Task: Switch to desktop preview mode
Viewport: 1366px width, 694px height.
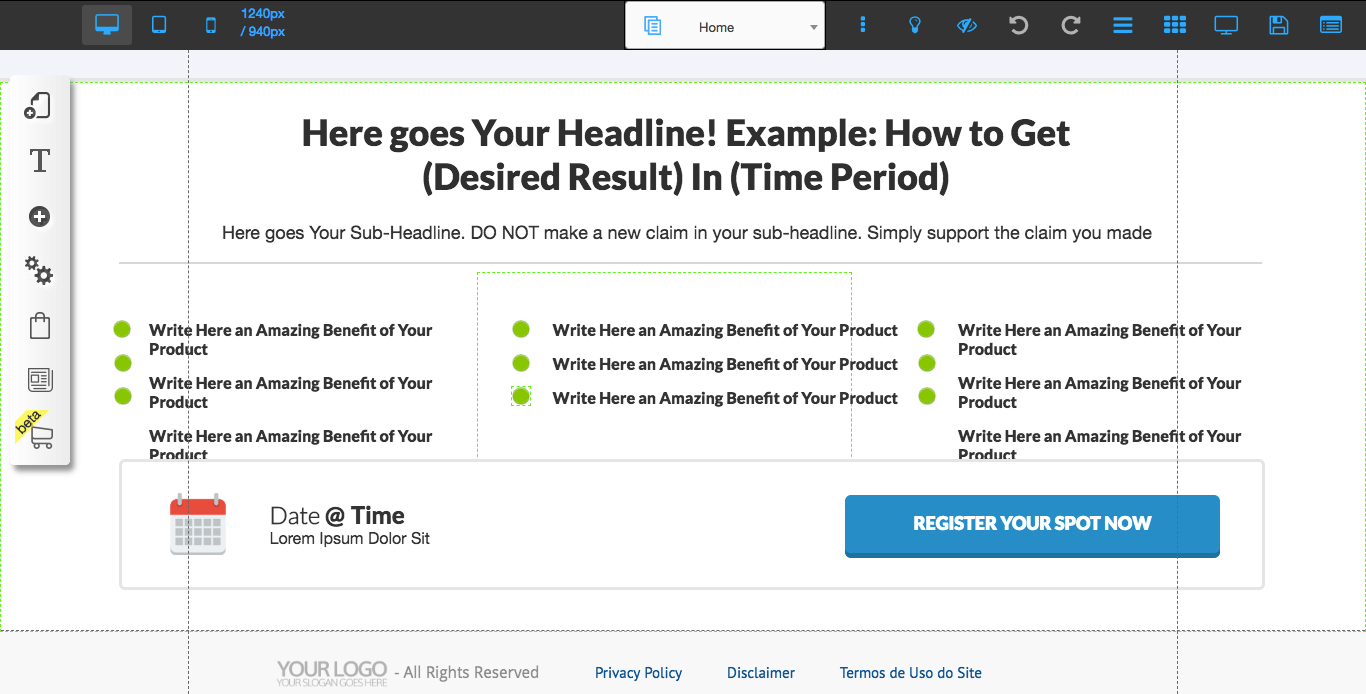Action: click(x=107, y=25)
